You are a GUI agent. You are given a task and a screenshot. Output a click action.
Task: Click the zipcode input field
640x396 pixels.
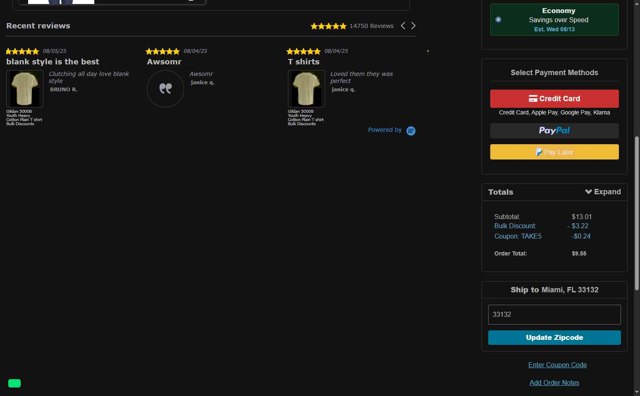pyautogui.click(x=554, y=314)
